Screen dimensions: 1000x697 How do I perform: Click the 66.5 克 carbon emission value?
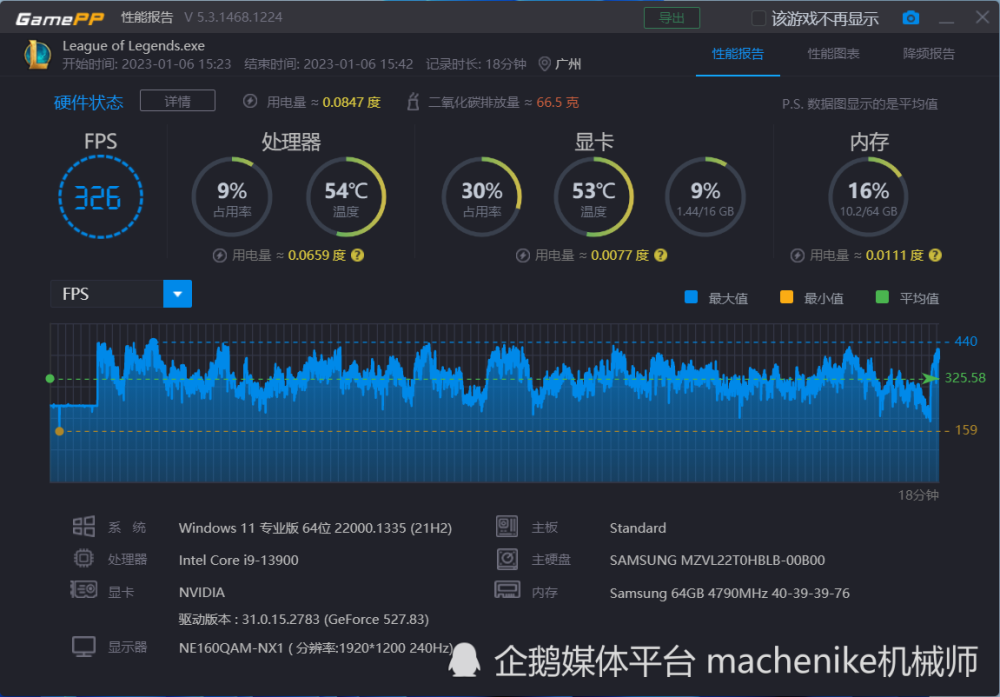point(557,102)
